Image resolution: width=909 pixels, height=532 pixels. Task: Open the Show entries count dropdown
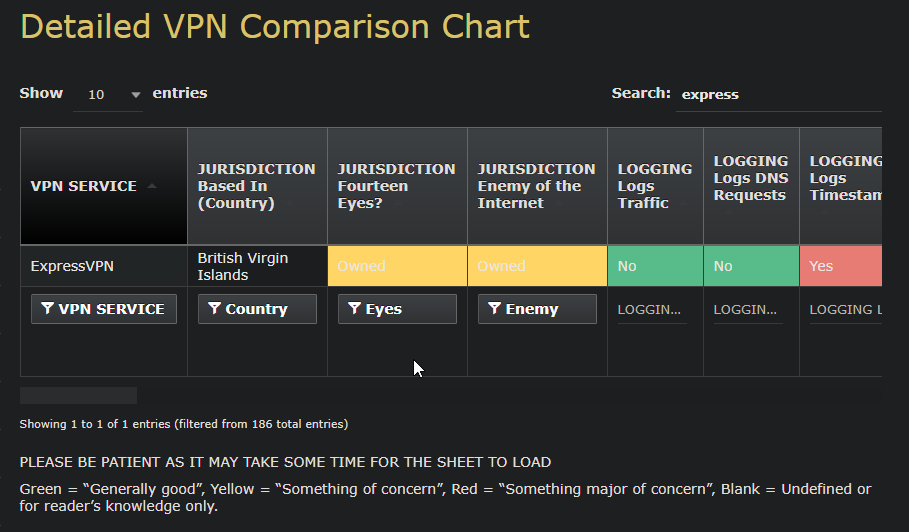pos(108,95)
